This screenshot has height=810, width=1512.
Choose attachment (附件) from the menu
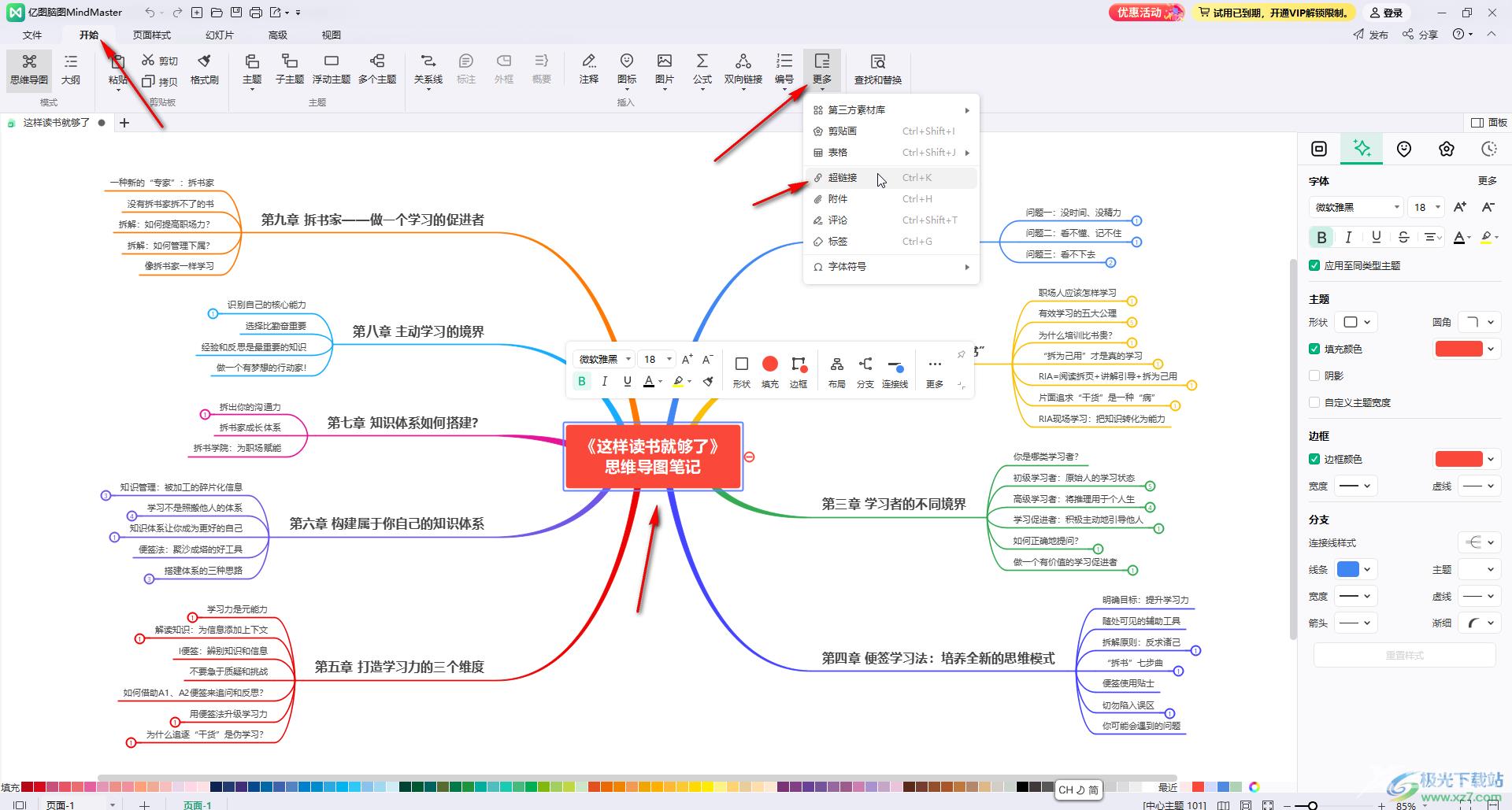point(891,199)
